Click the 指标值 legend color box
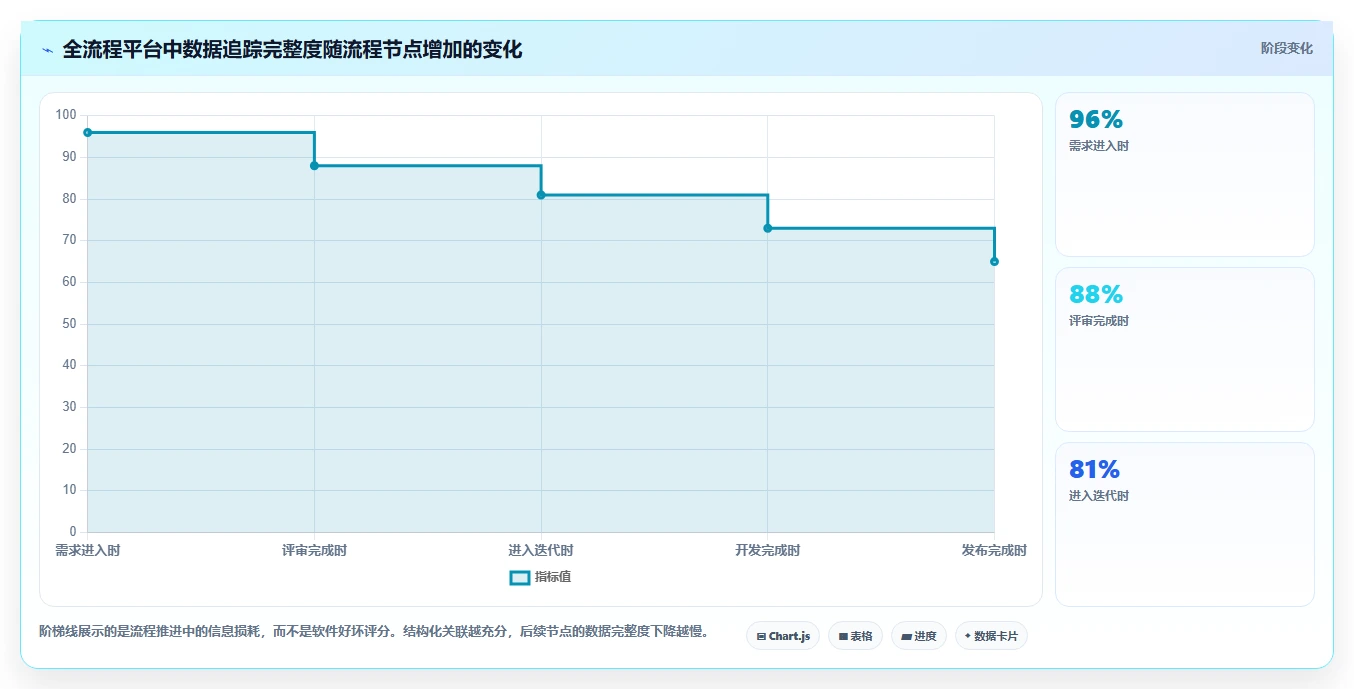The height and width of the screenshot is (689, 1354). click(520, 577)
